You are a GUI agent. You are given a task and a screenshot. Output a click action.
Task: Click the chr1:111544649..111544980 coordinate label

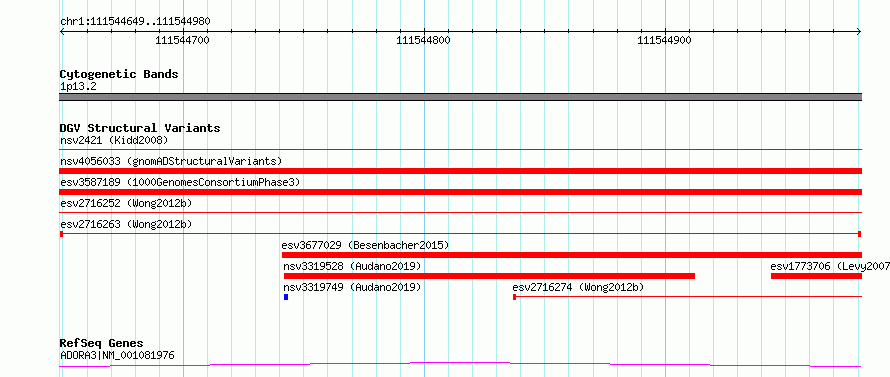click(135, 22)
